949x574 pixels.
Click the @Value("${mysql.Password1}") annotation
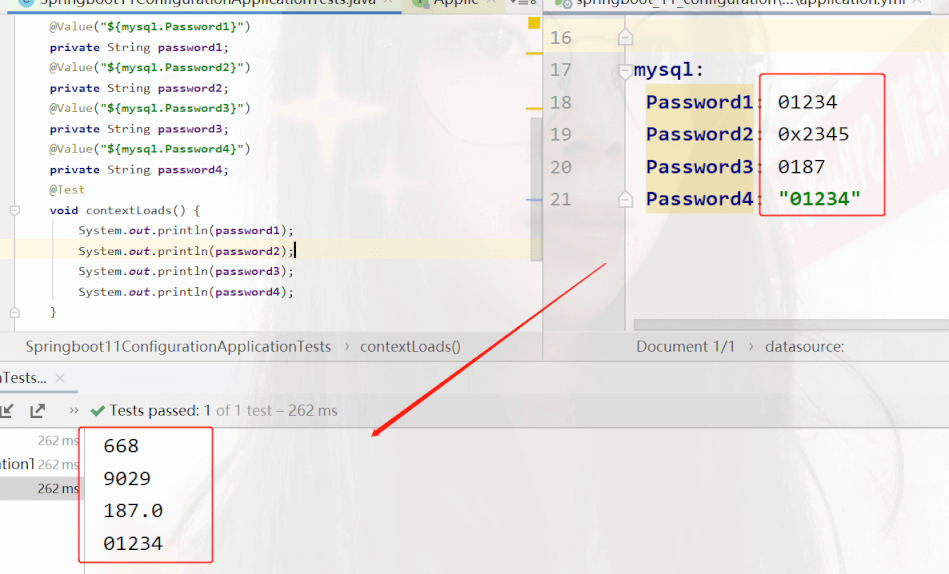149,27
